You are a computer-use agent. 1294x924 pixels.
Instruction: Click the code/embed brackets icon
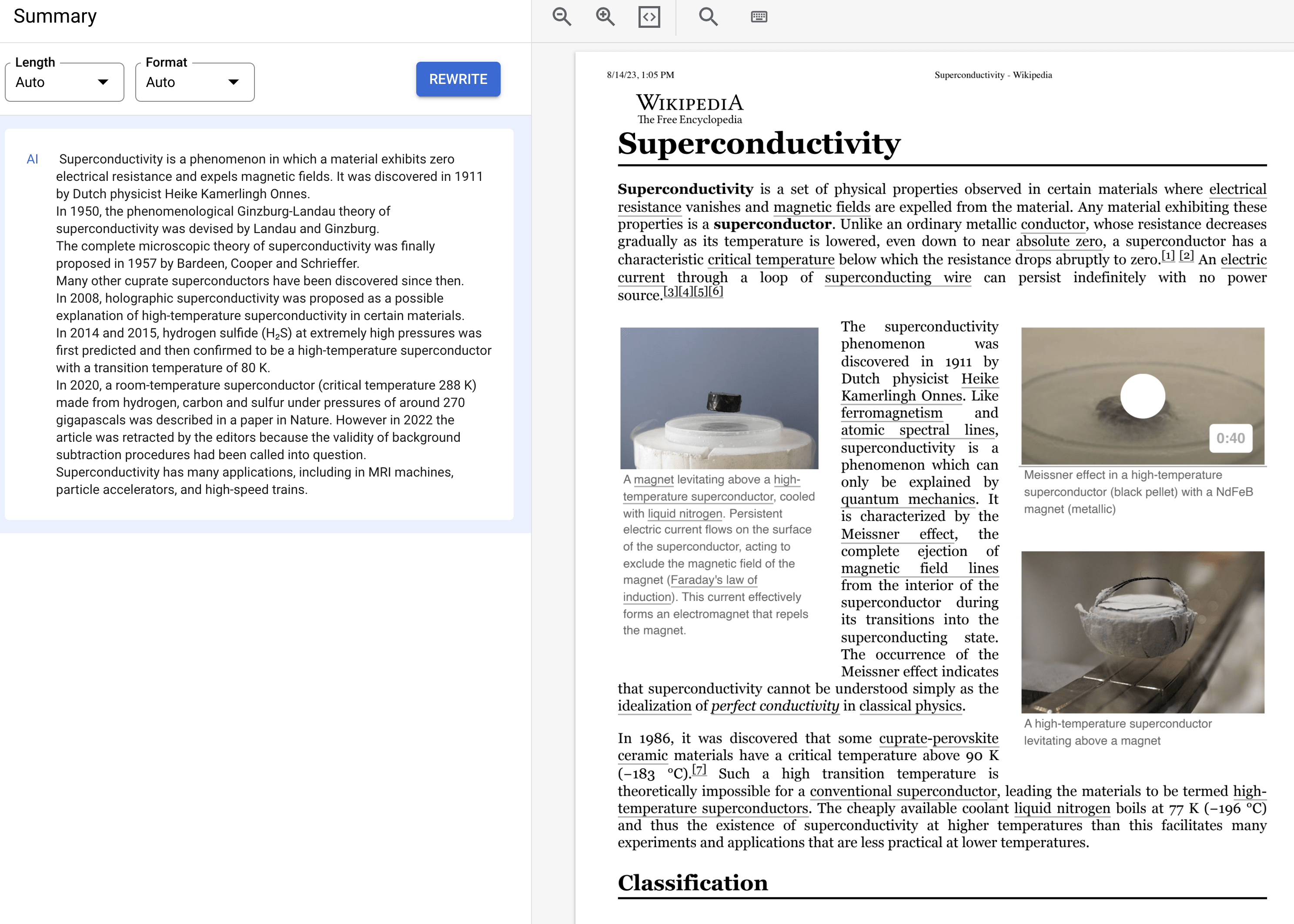(x=650, y=16)
